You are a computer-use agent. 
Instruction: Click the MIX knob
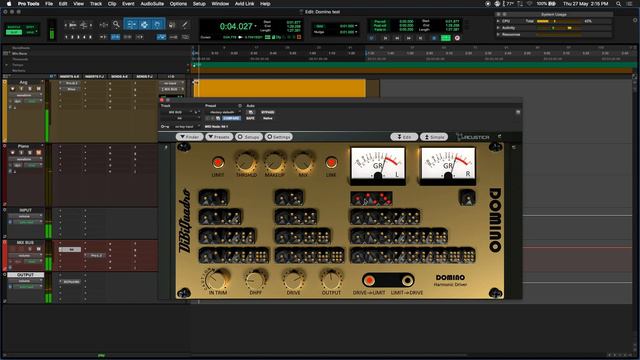click(303, 162)
